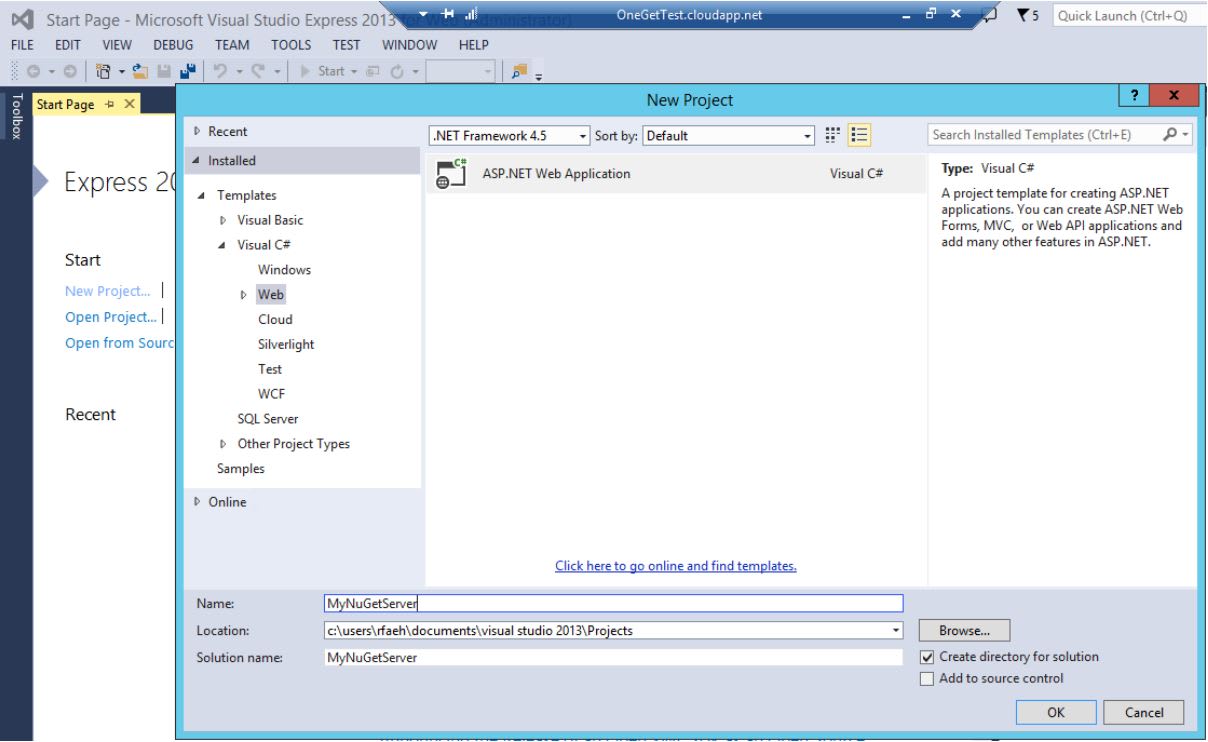This screenshot has height=742, width=1208.
Task: Switch templates to small icons view
Action: tap(831, 134)
